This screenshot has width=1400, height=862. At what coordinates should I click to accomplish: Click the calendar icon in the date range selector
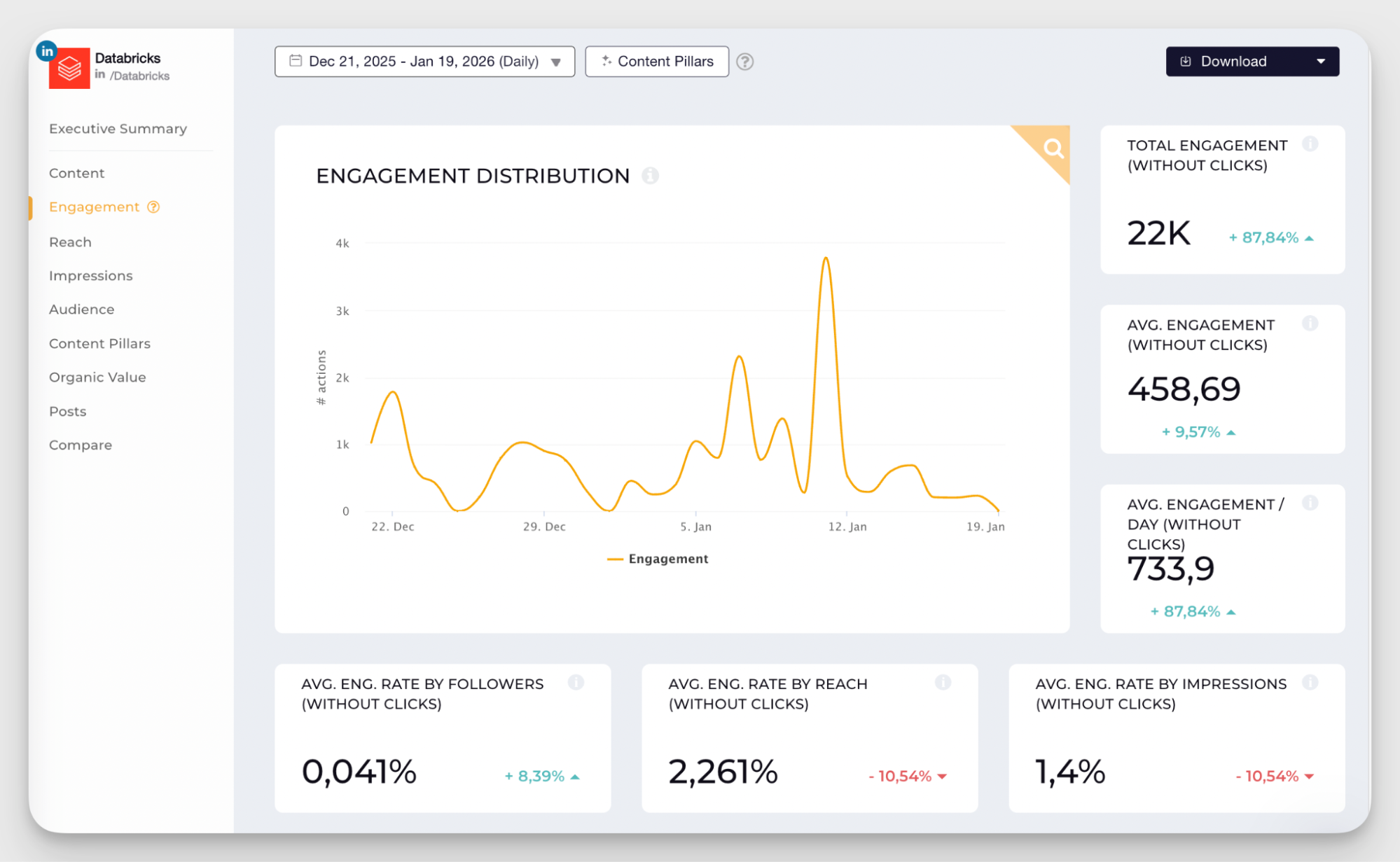click(x=296, y=61)
